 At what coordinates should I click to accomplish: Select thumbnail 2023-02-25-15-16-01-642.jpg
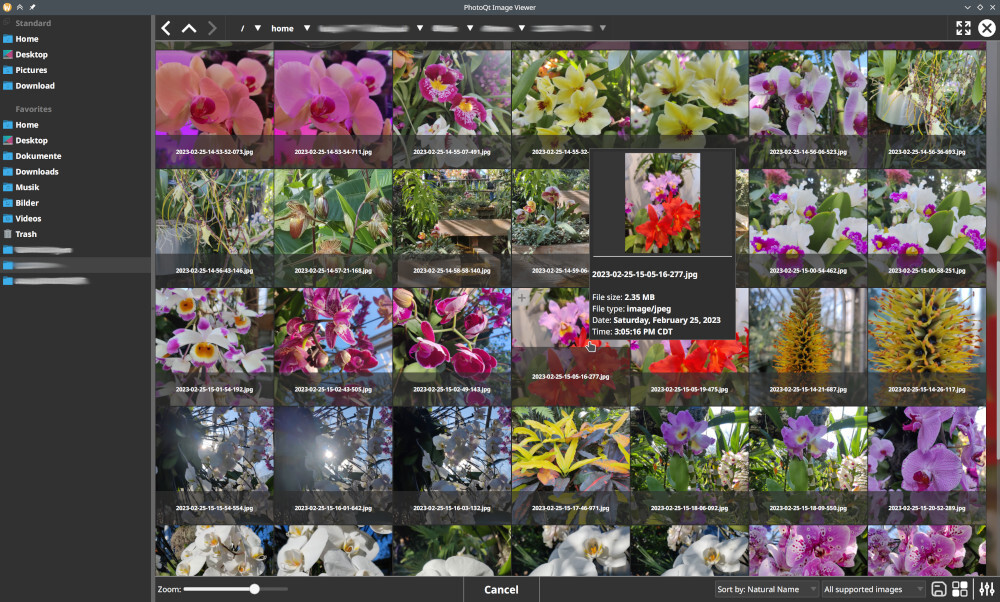coord(333,465)
